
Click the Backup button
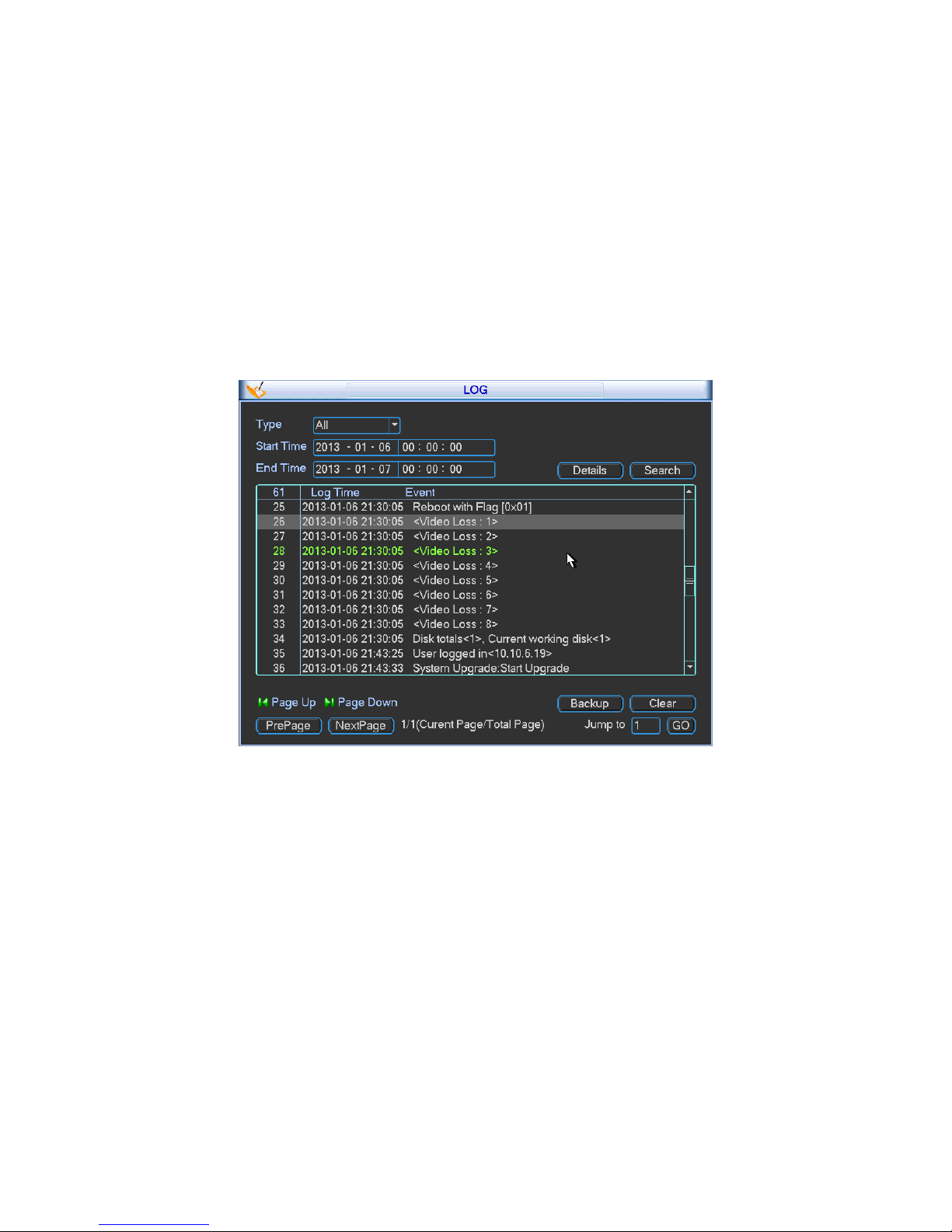[590, 703]
